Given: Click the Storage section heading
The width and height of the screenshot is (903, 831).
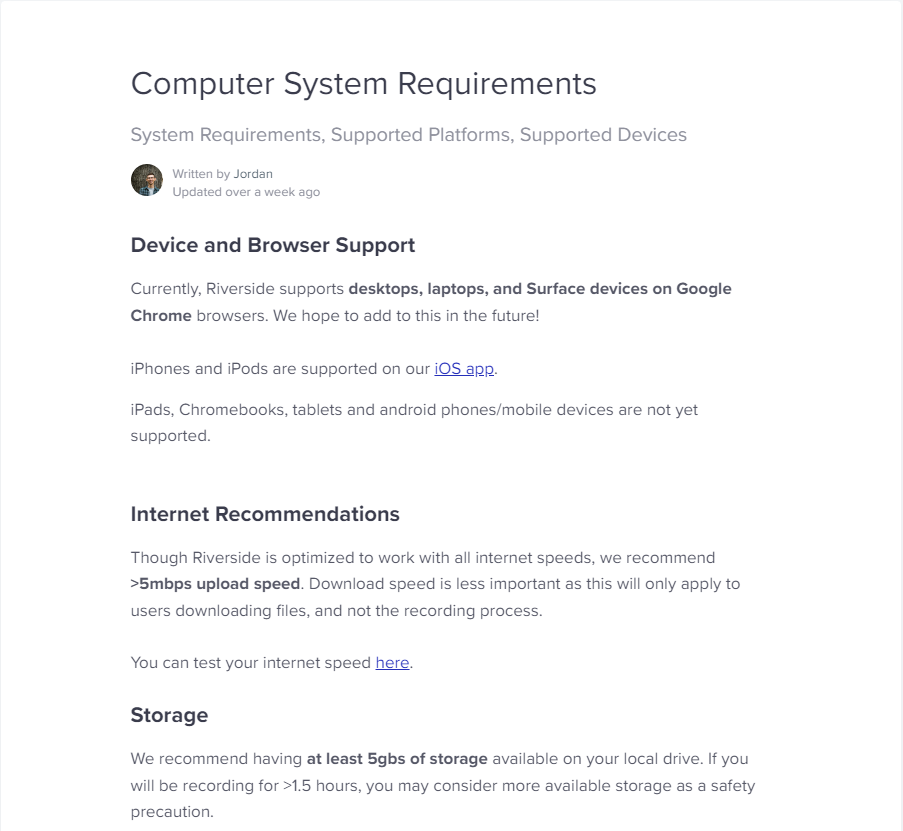Looking at the screenshot, I should point(169,715).
